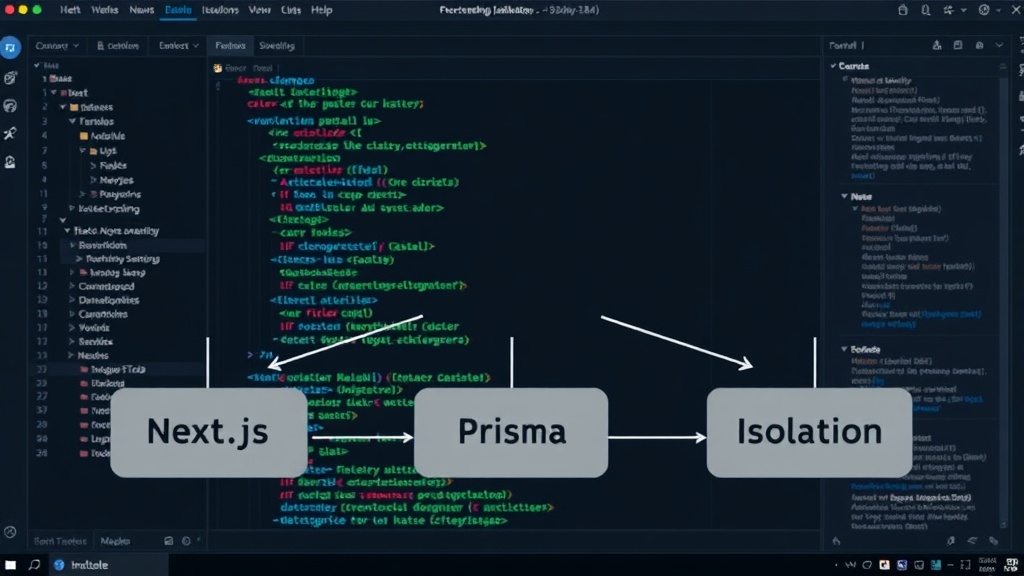Collapse the Deet tree node
1024x576 pixels.
(x=54, y=93)
